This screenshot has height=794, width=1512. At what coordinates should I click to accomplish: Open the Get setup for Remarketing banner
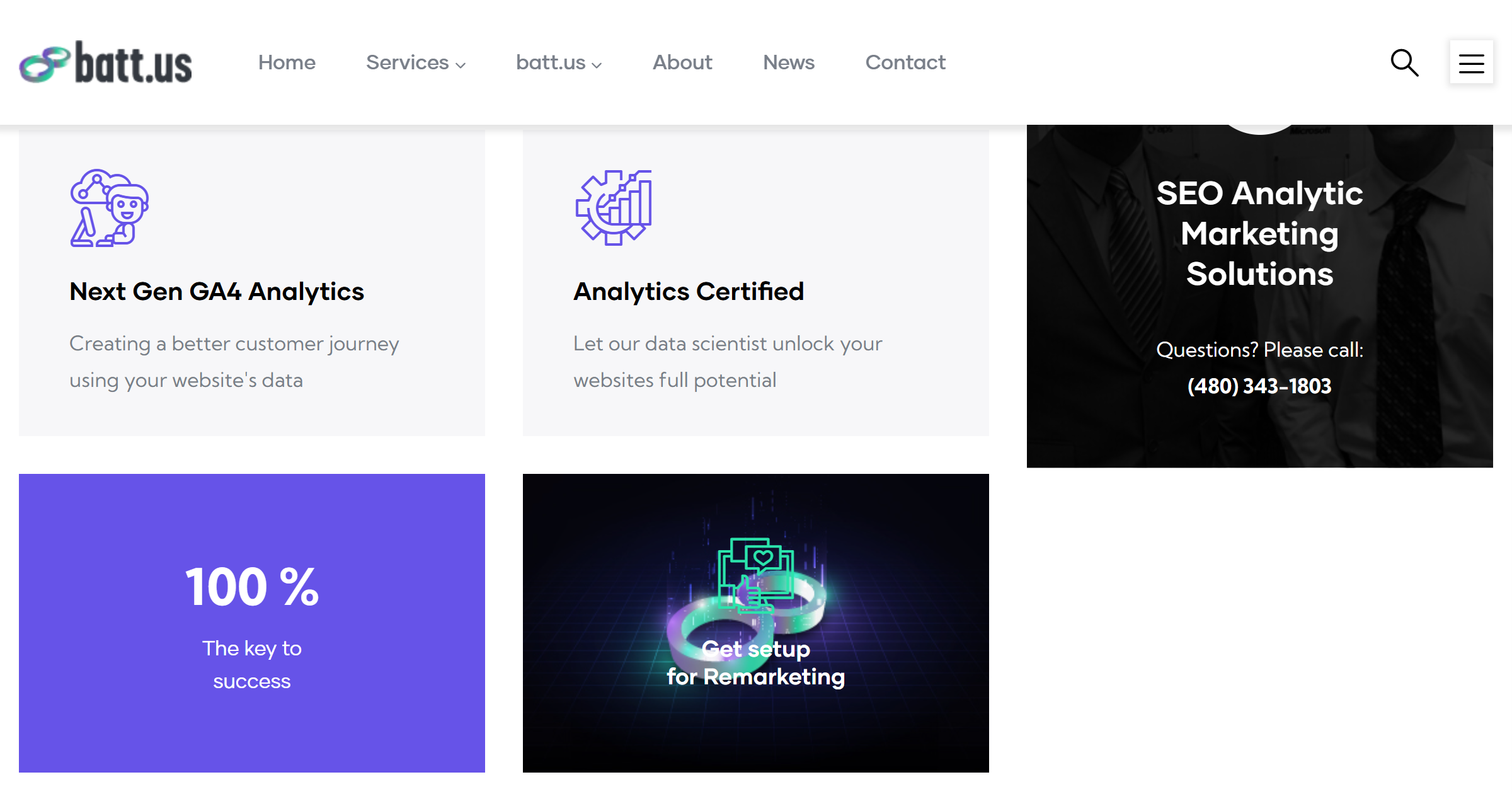(756, 623)
